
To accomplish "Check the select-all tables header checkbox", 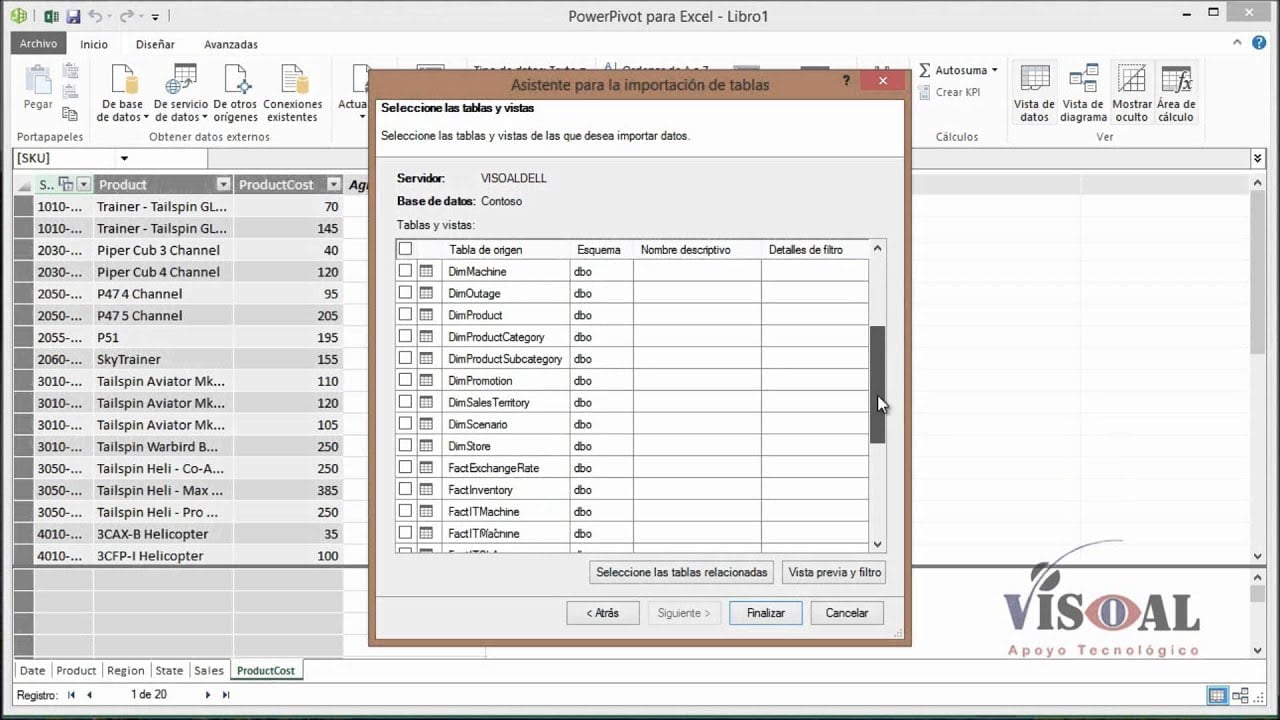I will pos(405,249).
